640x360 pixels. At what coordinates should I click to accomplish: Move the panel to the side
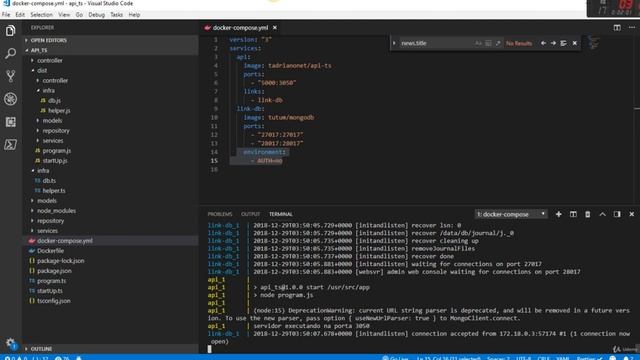(617, 214)
